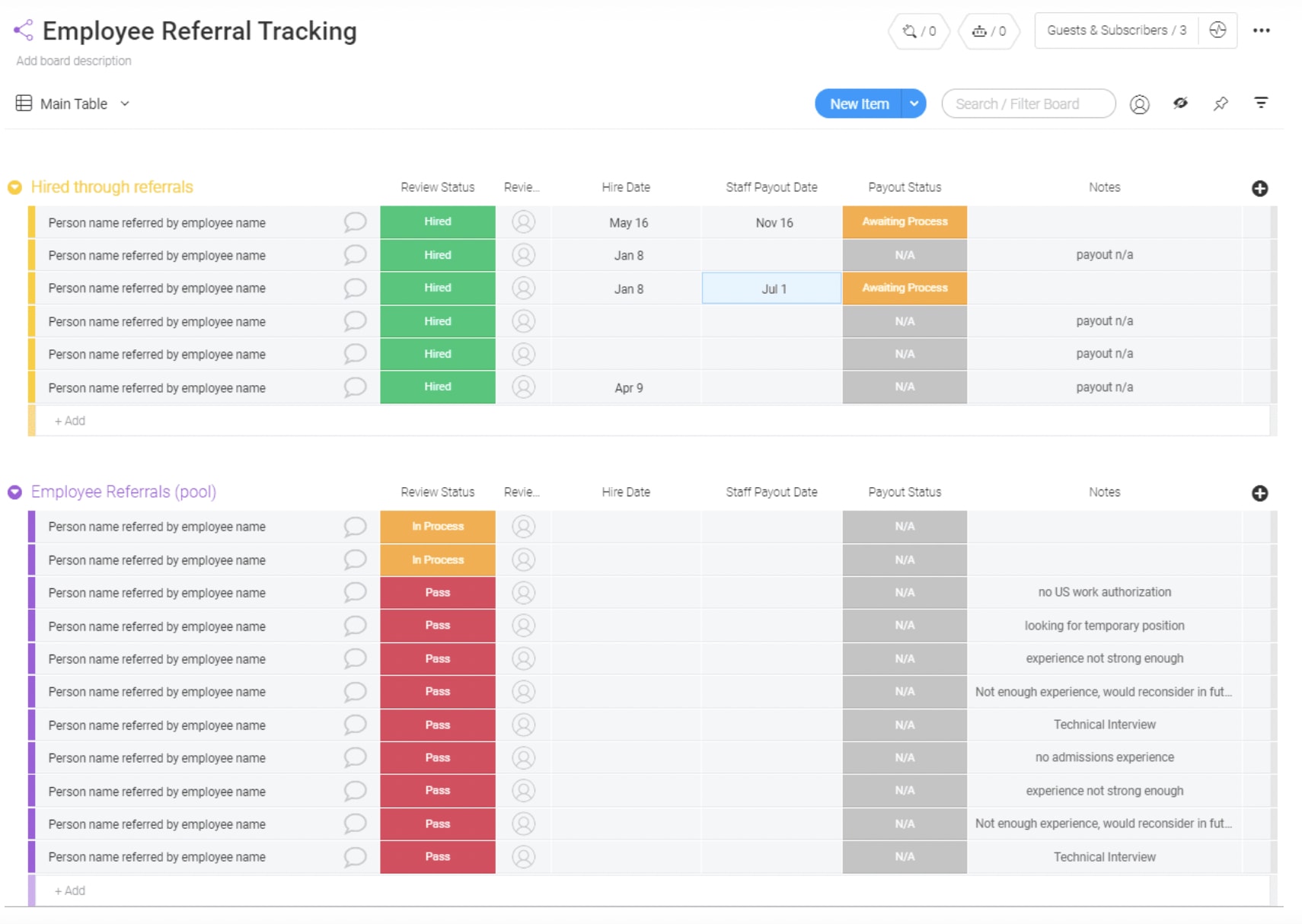Image resolution: width=1302 pixels, height=924 pixels.
Task: Open the board integrations icon
Action: pos(918,31)
